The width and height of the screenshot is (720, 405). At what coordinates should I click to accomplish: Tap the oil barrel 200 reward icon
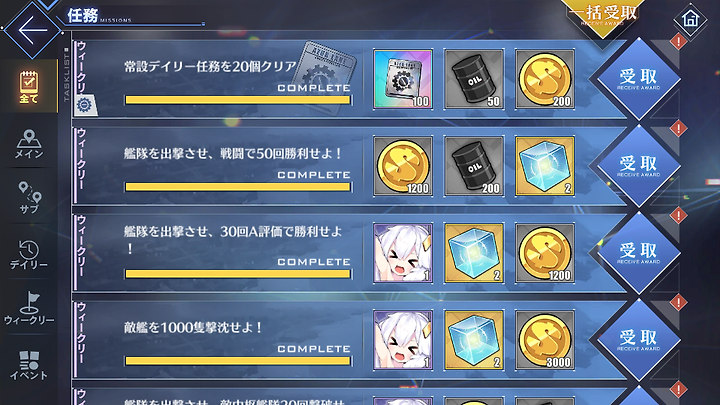[x=474, y=166]
